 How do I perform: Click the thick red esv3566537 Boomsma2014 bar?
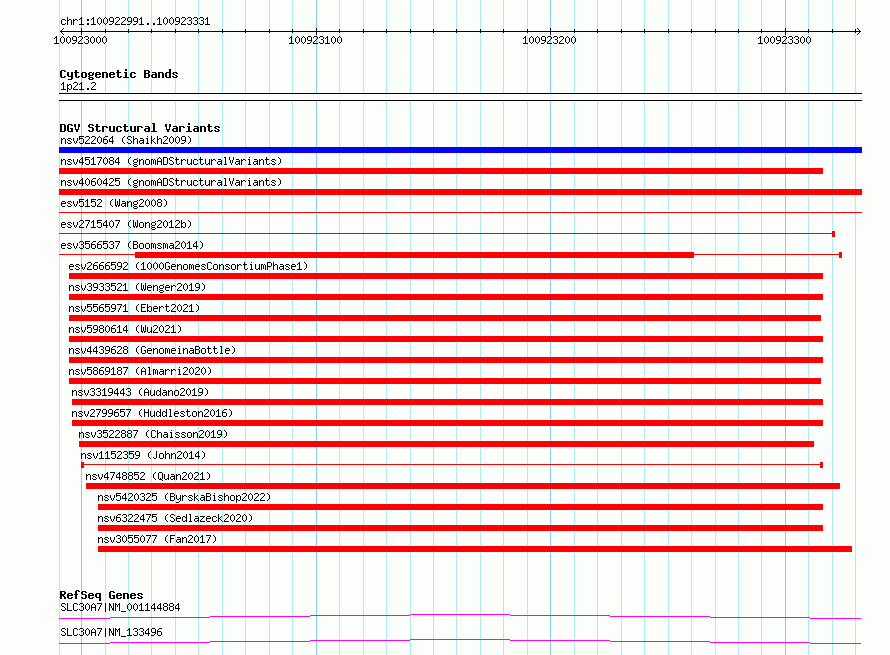pyautogui.click(x=414, y=255)
